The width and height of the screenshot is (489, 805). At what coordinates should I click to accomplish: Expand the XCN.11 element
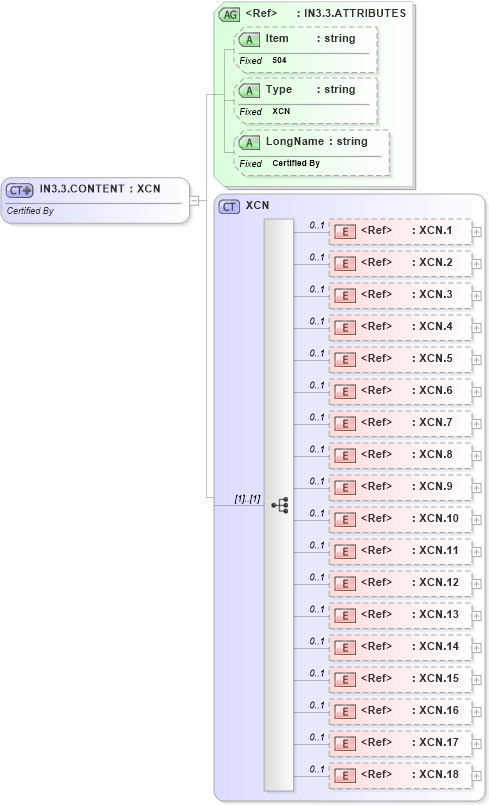point(477,552)
